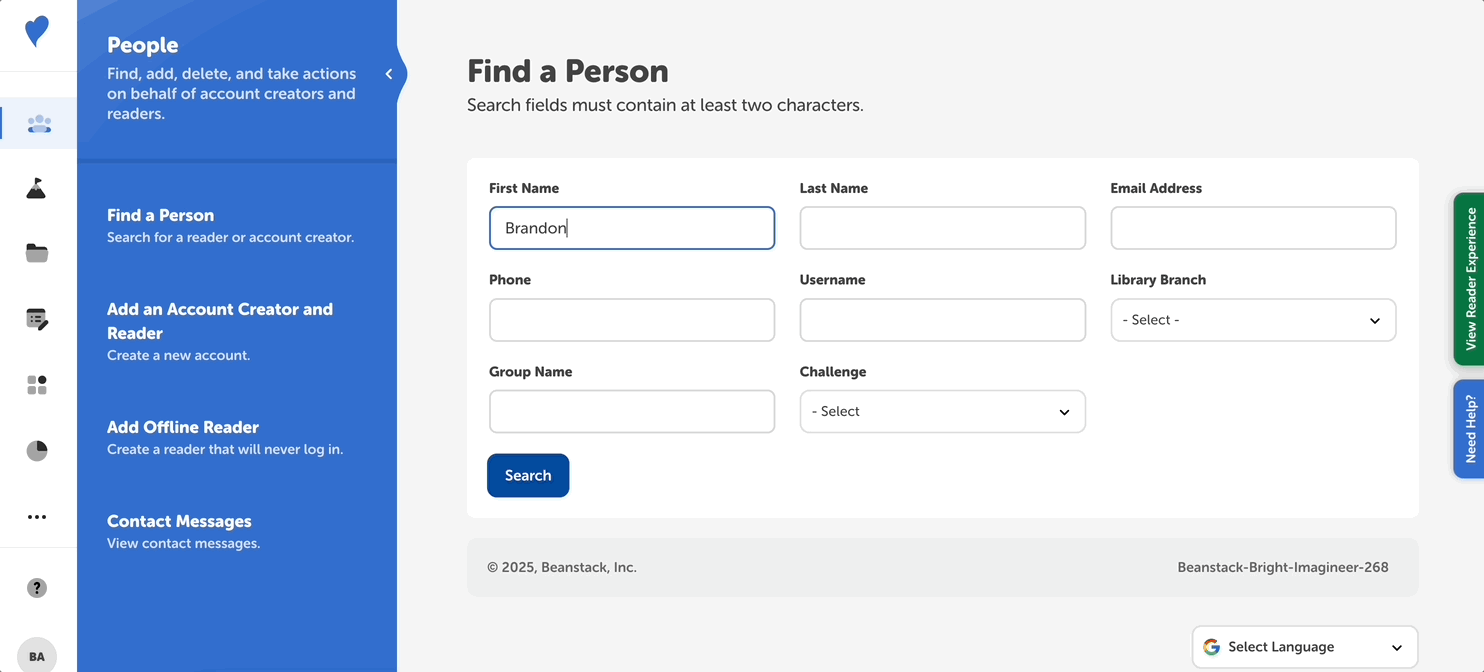Viewport: 1484px width, 672px height.
Task: Focus the Last Name input field
Action: coord(942,228)
